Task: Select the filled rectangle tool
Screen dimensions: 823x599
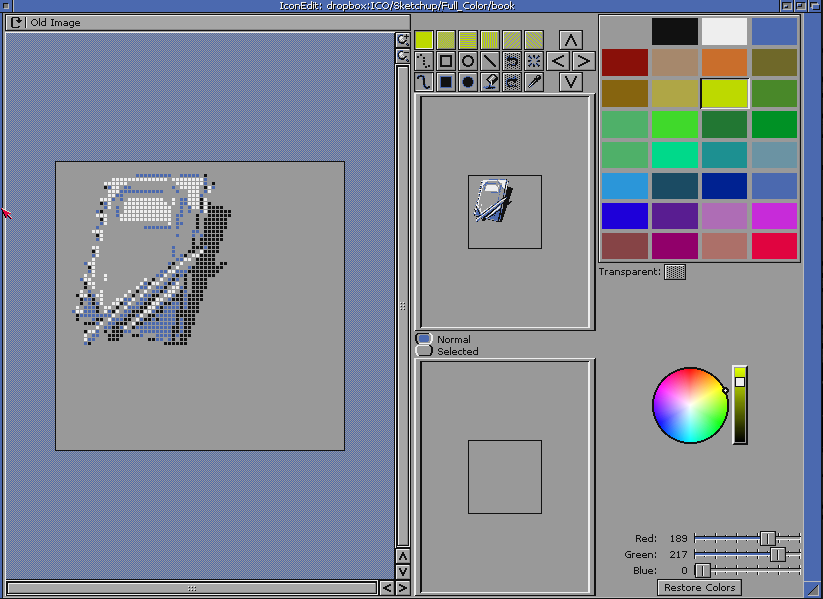Action: (x=446, y=82)
